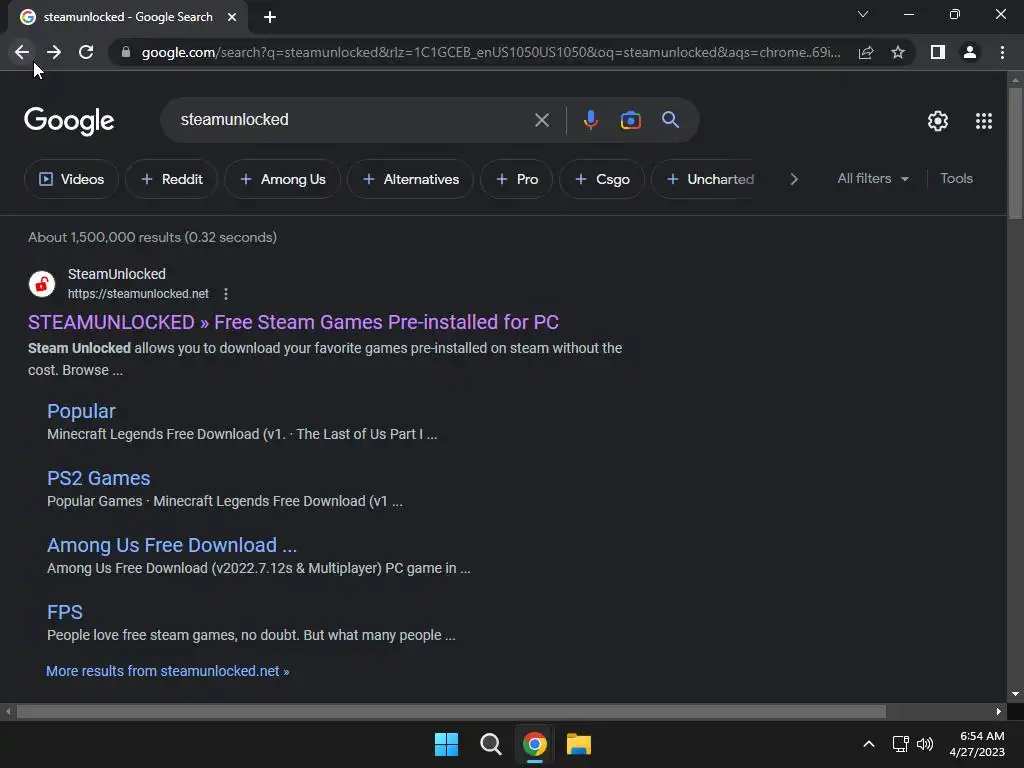The image size is (1024, 768).
Task: Submit search with magnifying glass icon
Action: point(670,120)
